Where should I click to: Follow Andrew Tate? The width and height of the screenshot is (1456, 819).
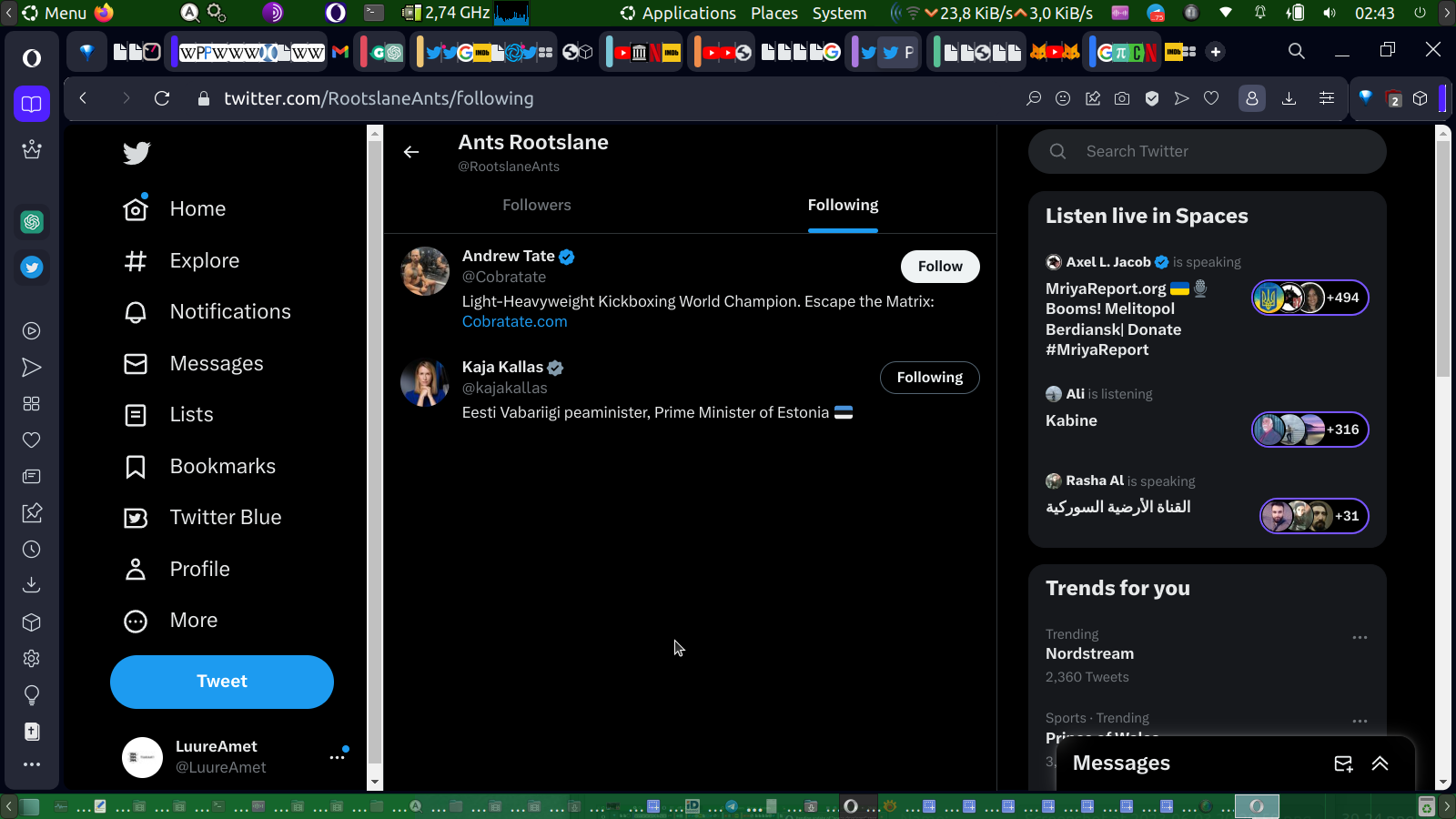pos(939,267)
